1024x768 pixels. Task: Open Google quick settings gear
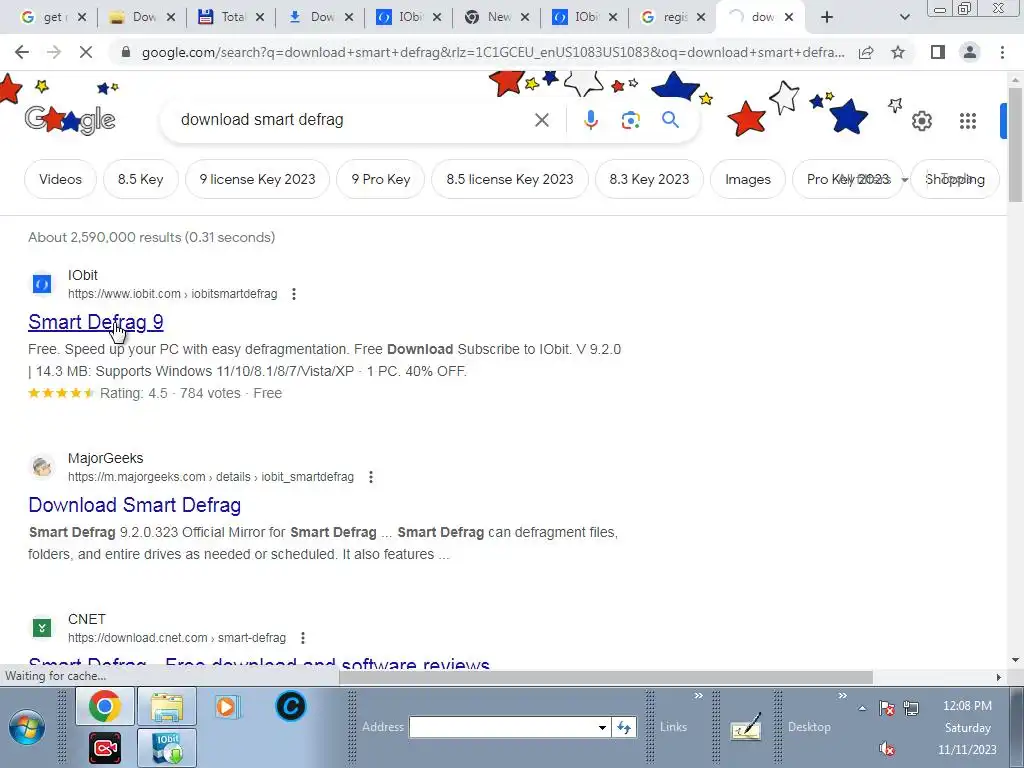921,121
